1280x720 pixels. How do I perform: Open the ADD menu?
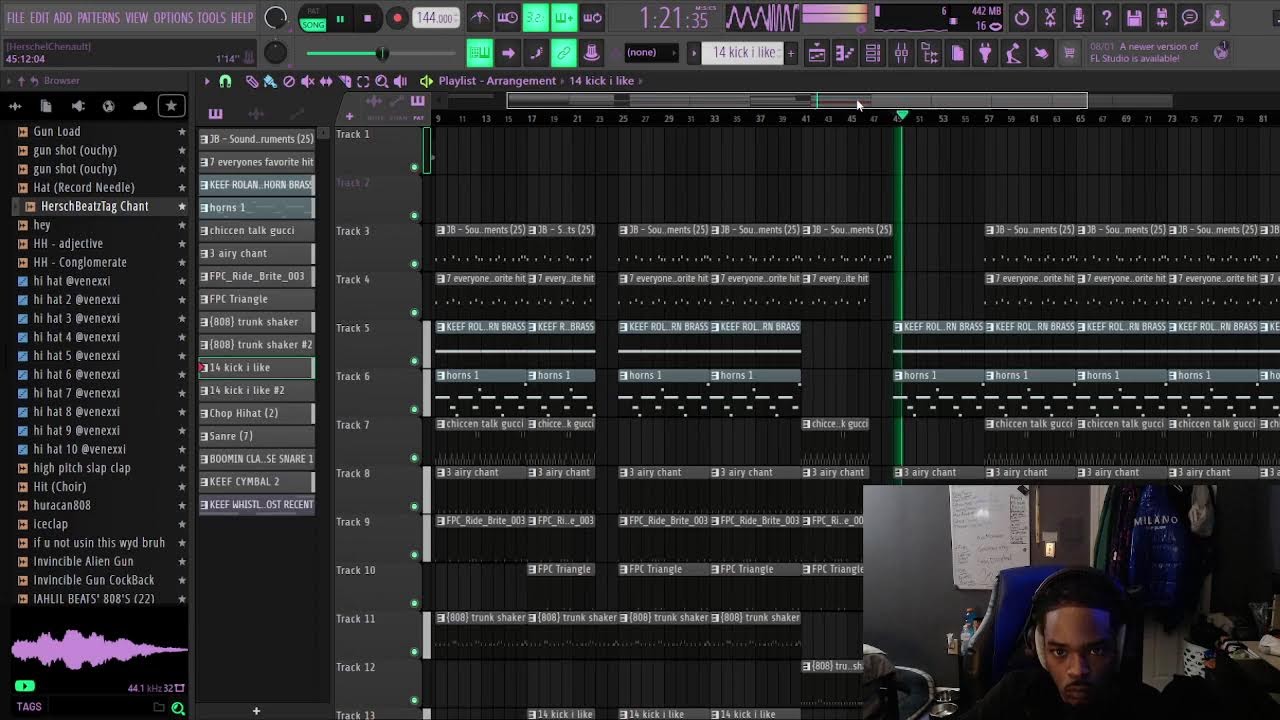[63, 18]
